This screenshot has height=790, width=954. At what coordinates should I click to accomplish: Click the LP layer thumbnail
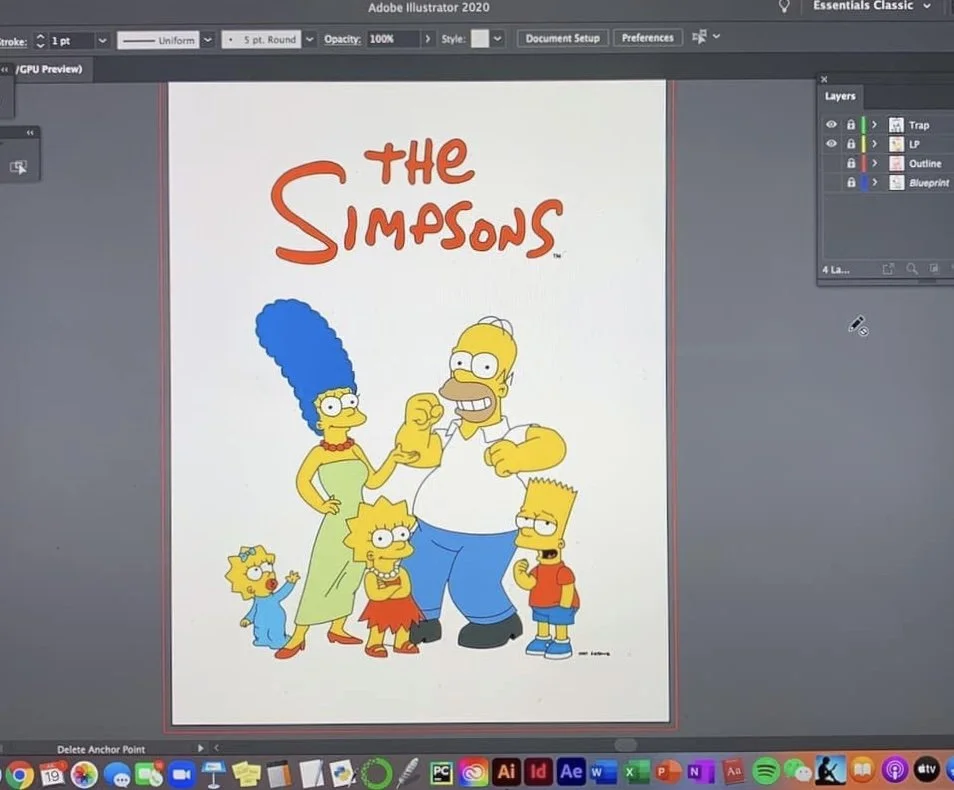coord(897,143)
